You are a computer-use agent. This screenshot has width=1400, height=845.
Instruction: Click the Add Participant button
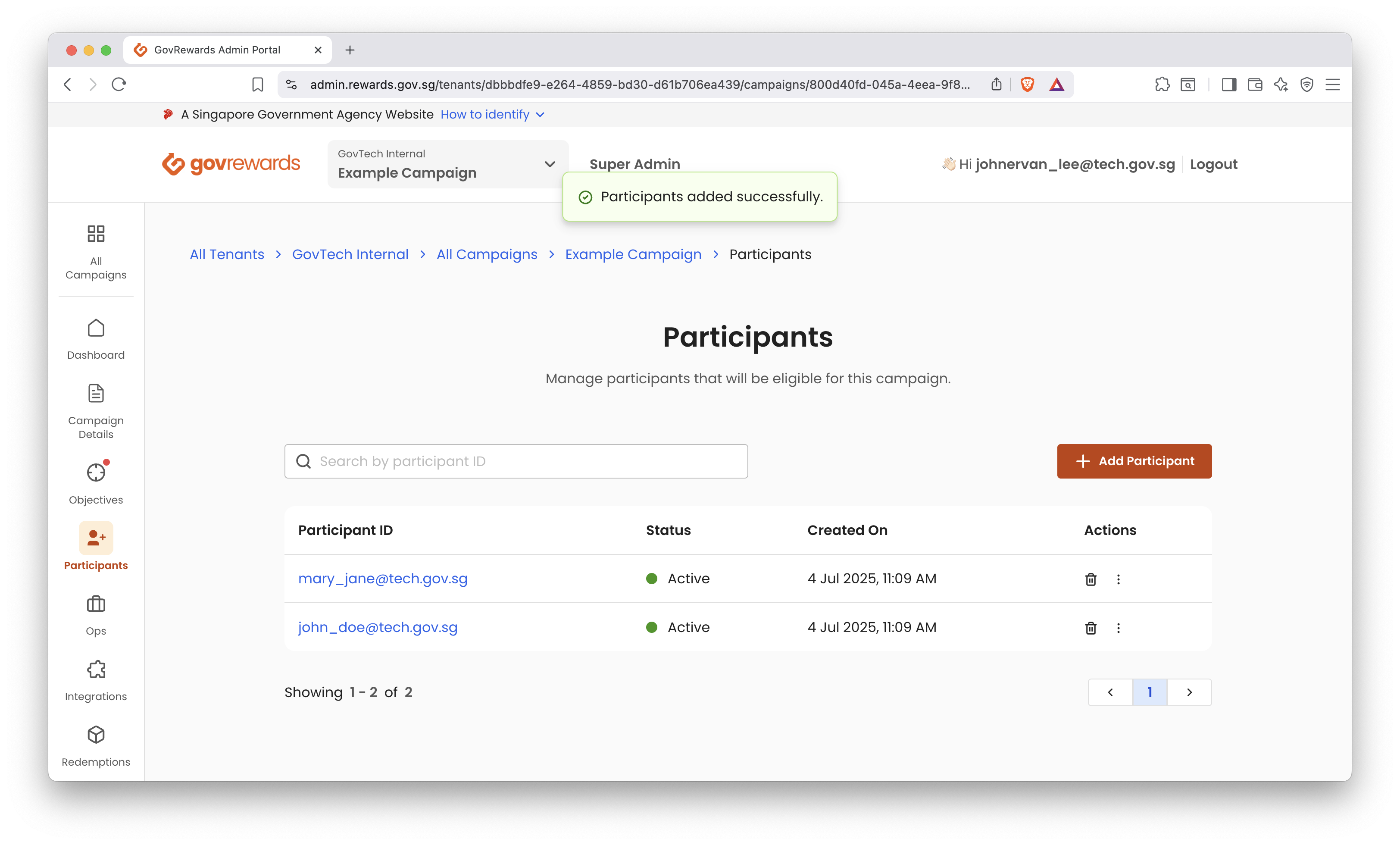[x=1134, y=461]
